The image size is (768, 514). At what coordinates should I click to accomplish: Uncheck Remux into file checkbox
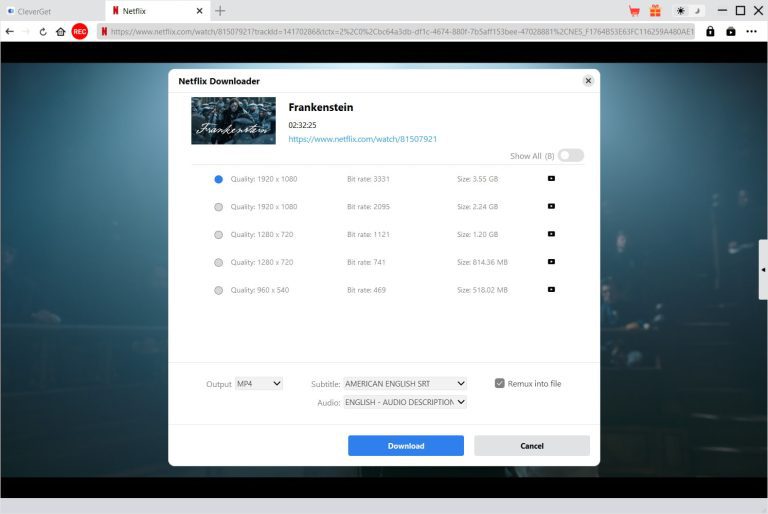pyautogui.click(x=500, y=383)
